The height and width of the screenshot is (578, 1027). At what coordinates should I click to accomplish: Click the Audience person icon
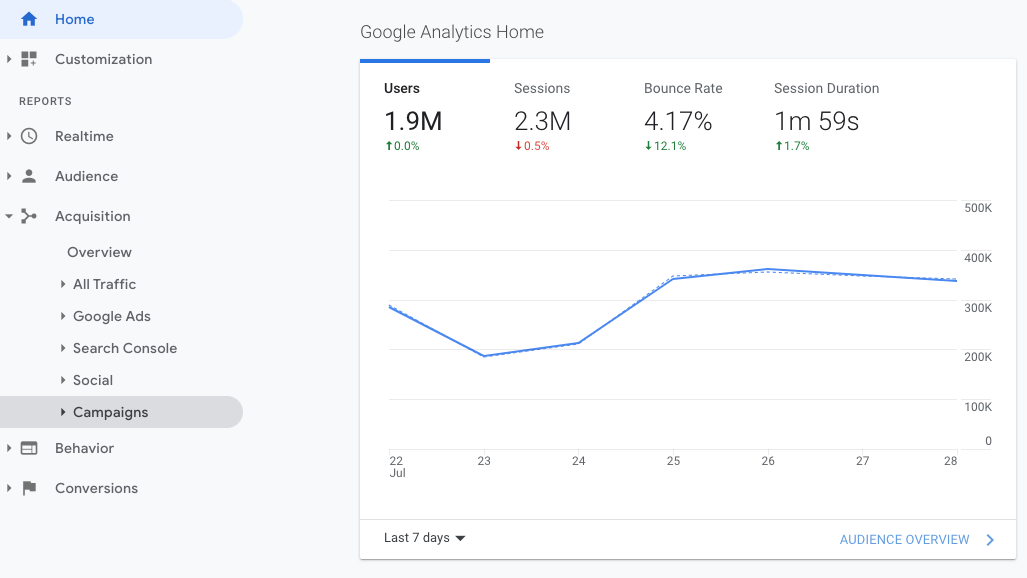[29, 176]
